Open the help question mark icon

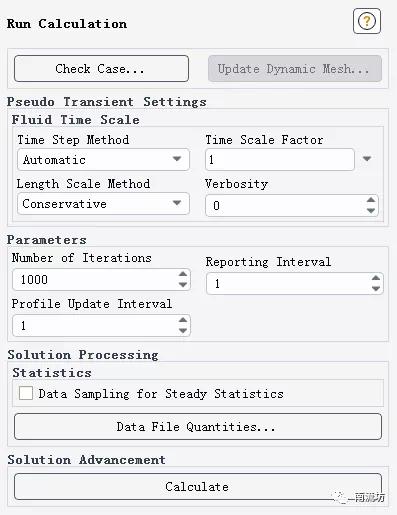pyautogui.click(x=367, y=21)
